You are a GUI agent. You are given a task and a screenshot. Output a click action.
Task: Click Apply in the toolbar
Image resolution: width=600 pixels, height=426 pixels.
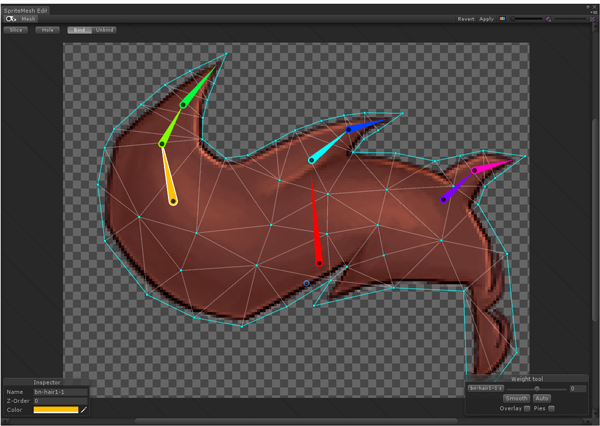click(x=486, y=19)
